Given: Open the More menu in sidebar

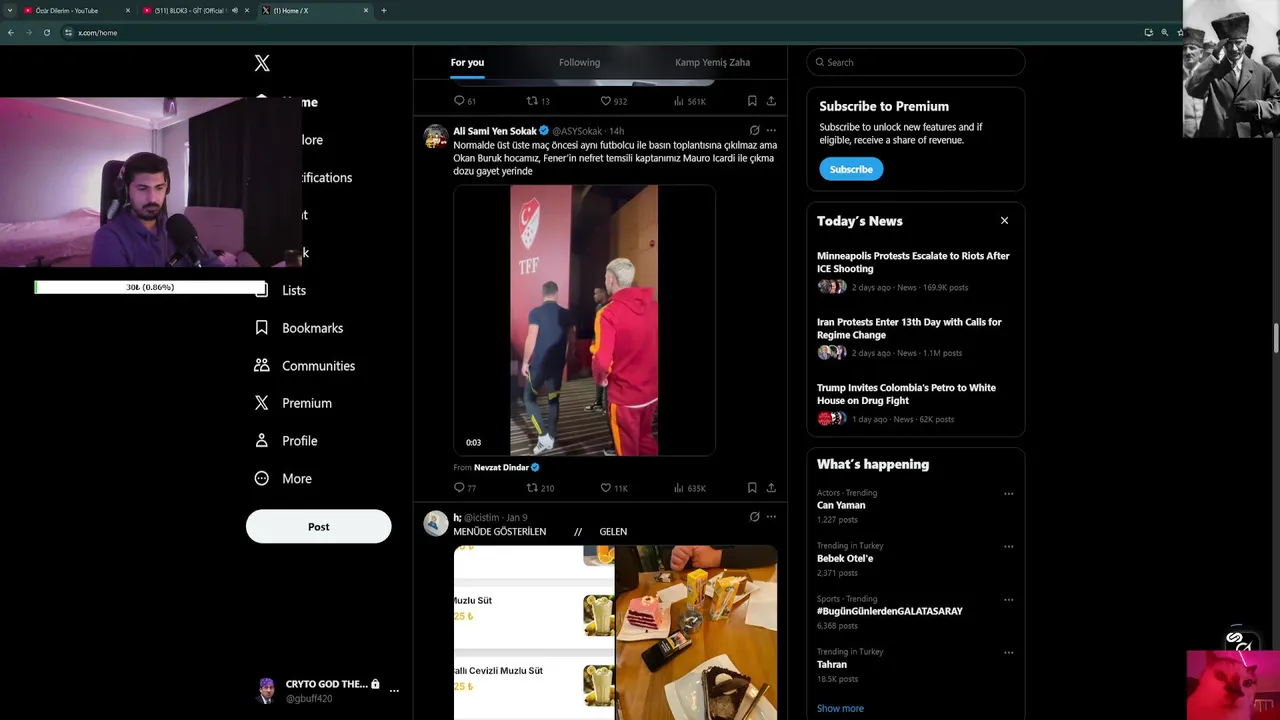Looking at the screenshot, I should (296, 479).
